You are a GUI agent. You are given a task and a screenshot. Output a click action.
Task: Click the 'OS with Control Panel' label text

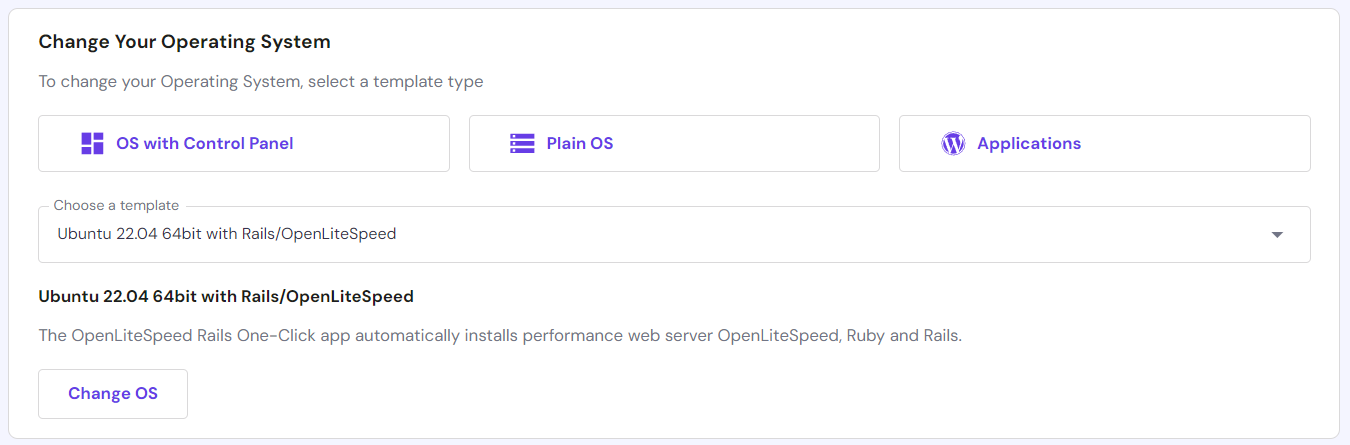(x=205, y=143)
